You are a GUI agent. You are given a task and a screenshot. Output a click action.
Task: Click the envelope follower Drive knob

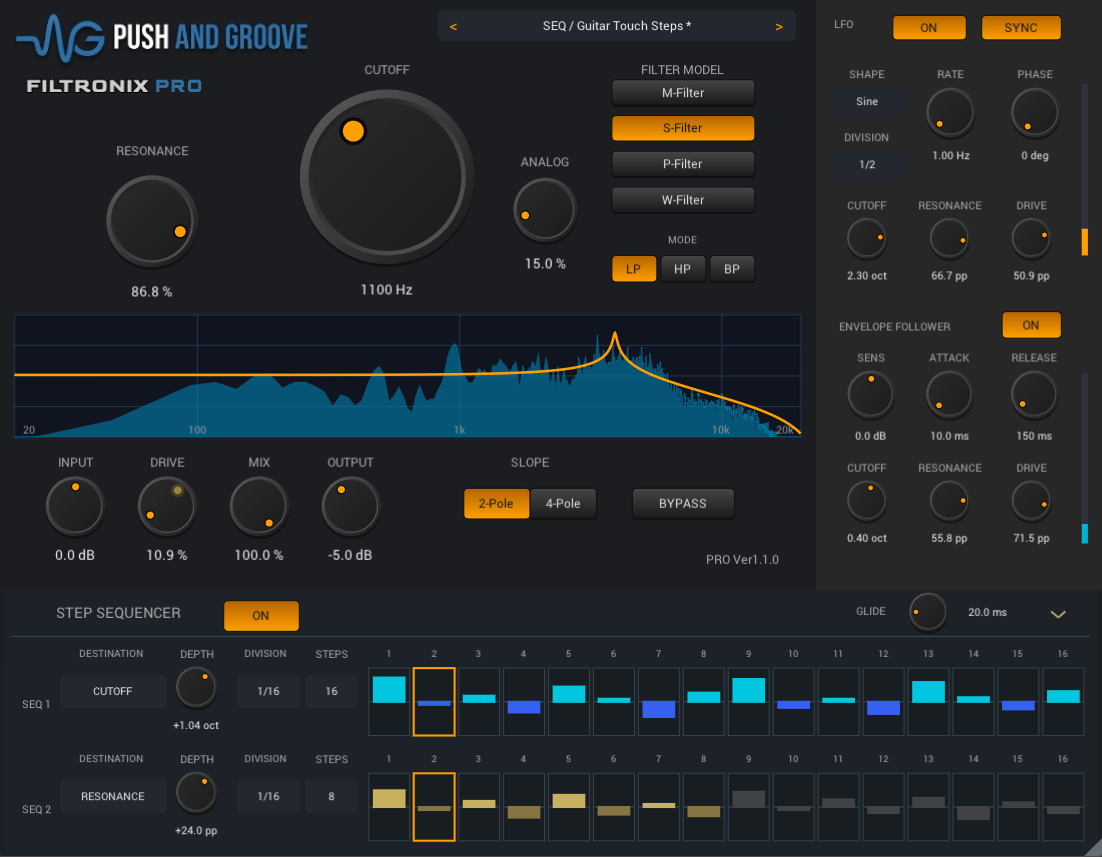pos(1031,501)
